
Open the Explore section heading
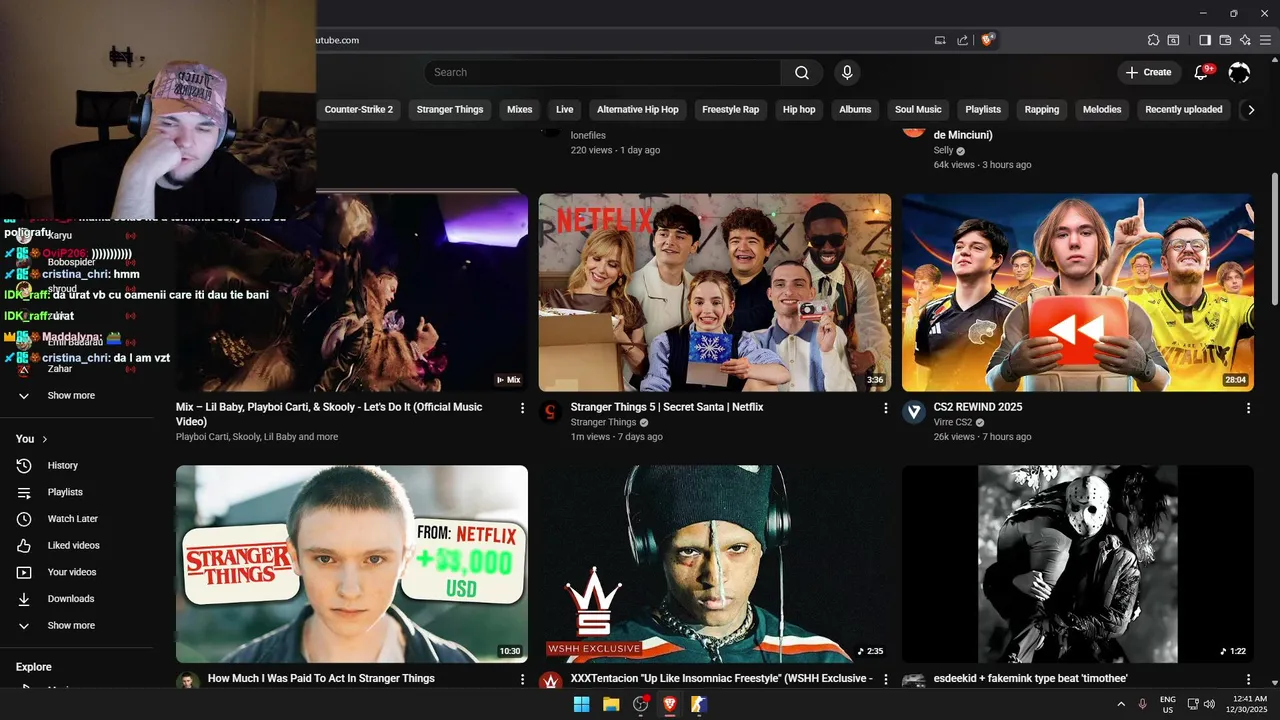click(x=34, y=667)
